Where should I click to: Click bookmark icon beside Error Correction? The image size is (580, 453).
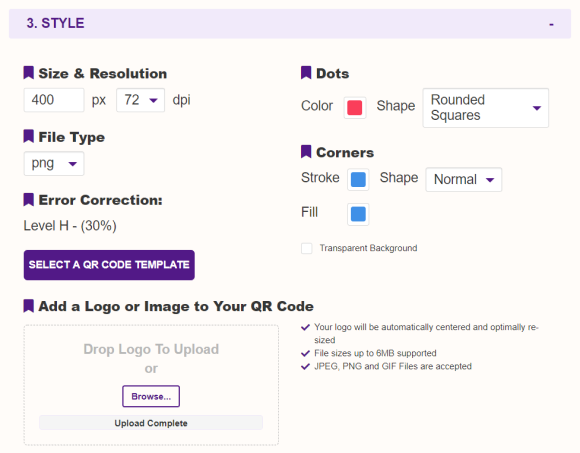coord(28,200)
